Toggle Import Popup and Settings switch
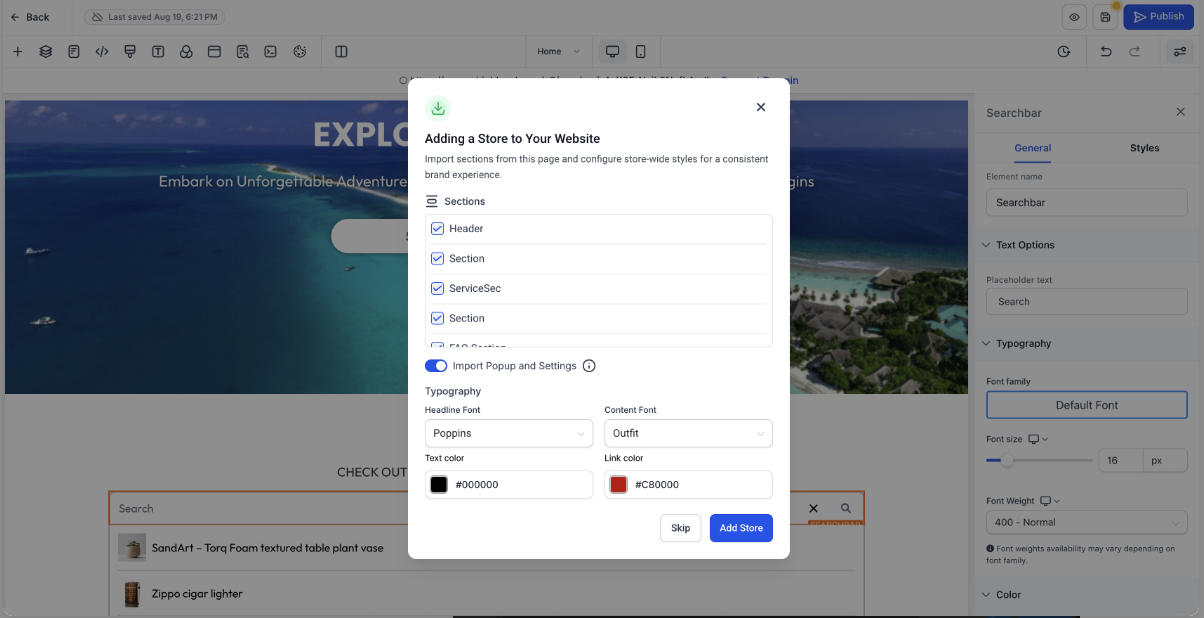This screenshot has height=618, width=1204. click(436, 366)
